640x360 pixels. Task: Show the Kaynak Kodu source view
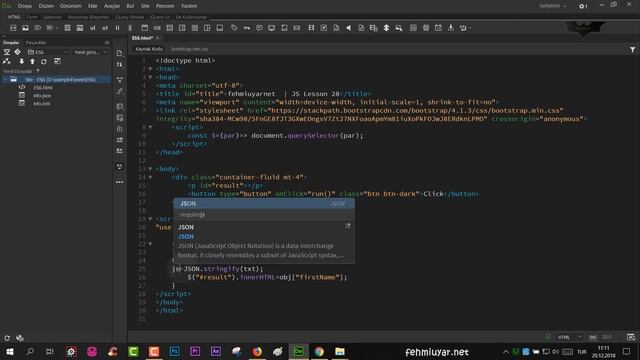(x=149, y=49)
